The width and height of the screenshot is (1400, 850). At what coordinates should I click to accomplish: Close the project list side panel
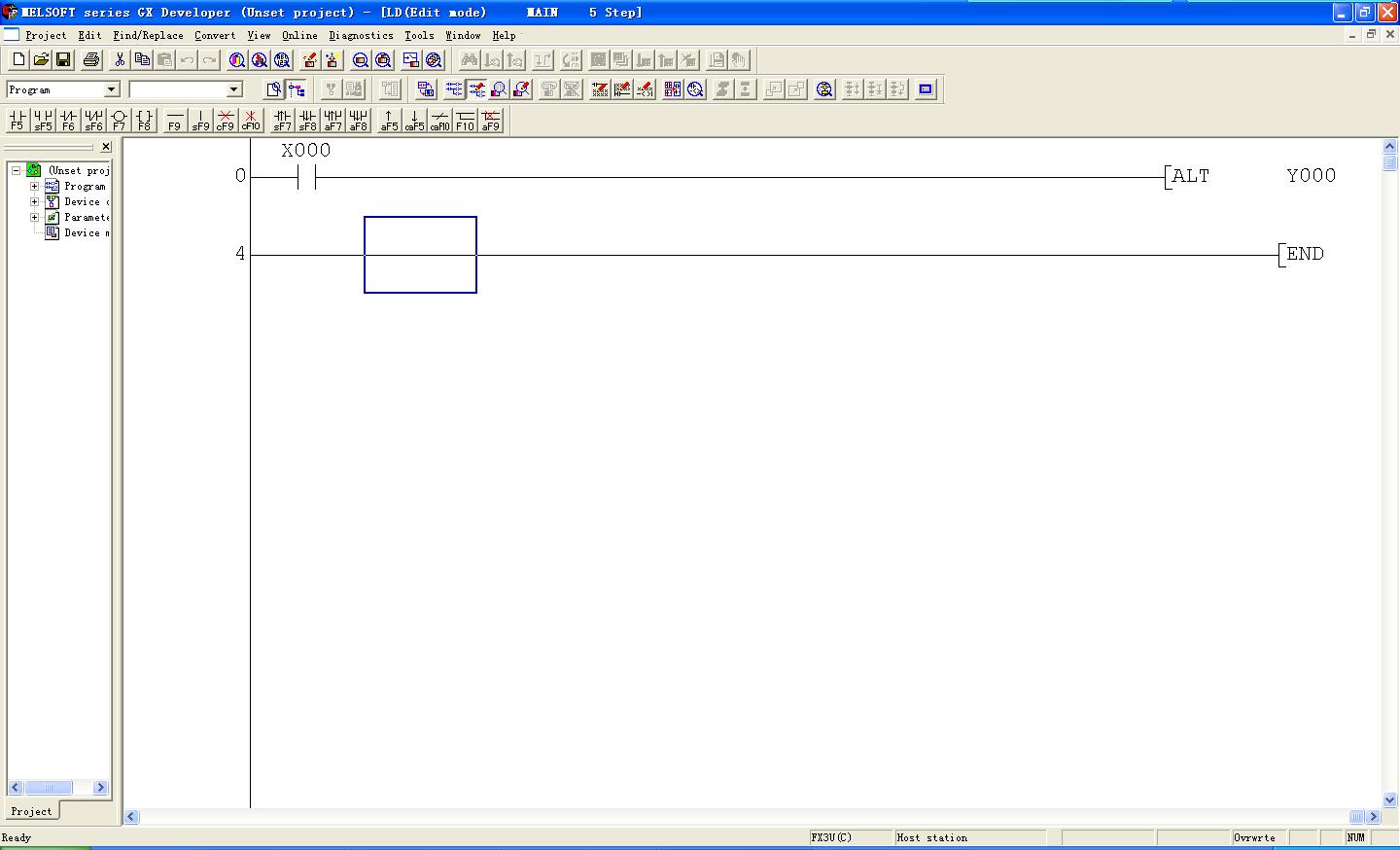pyautogui.click(x=105, y=147)
